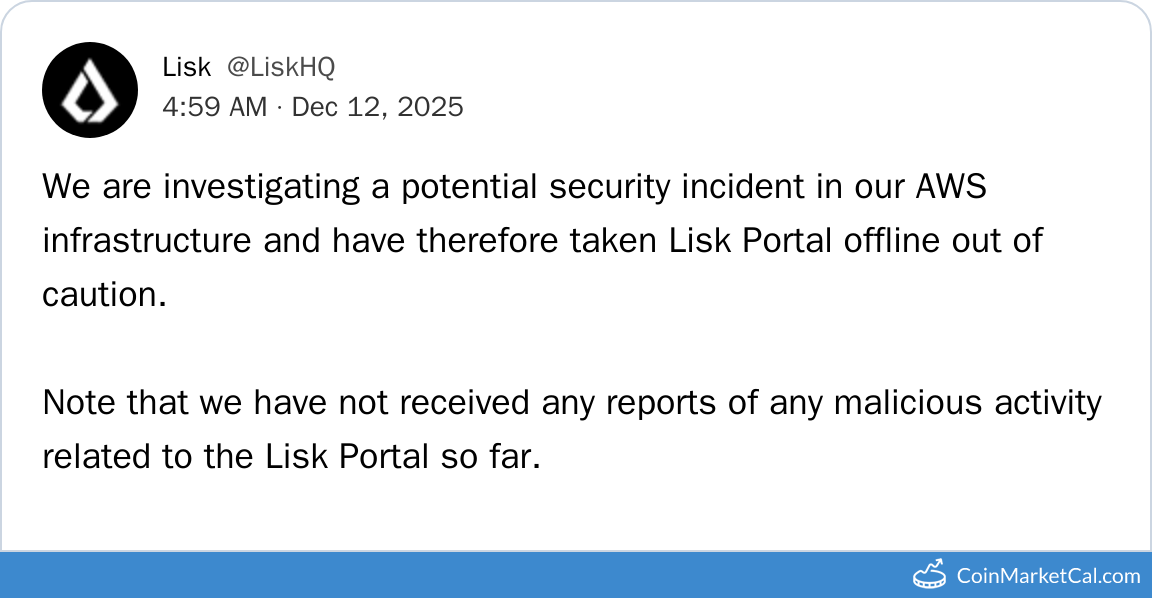Click the word "caution." ending first paragraph
Image resolution: width=1152 pixels, height=598 pixels.
point(104,295)
